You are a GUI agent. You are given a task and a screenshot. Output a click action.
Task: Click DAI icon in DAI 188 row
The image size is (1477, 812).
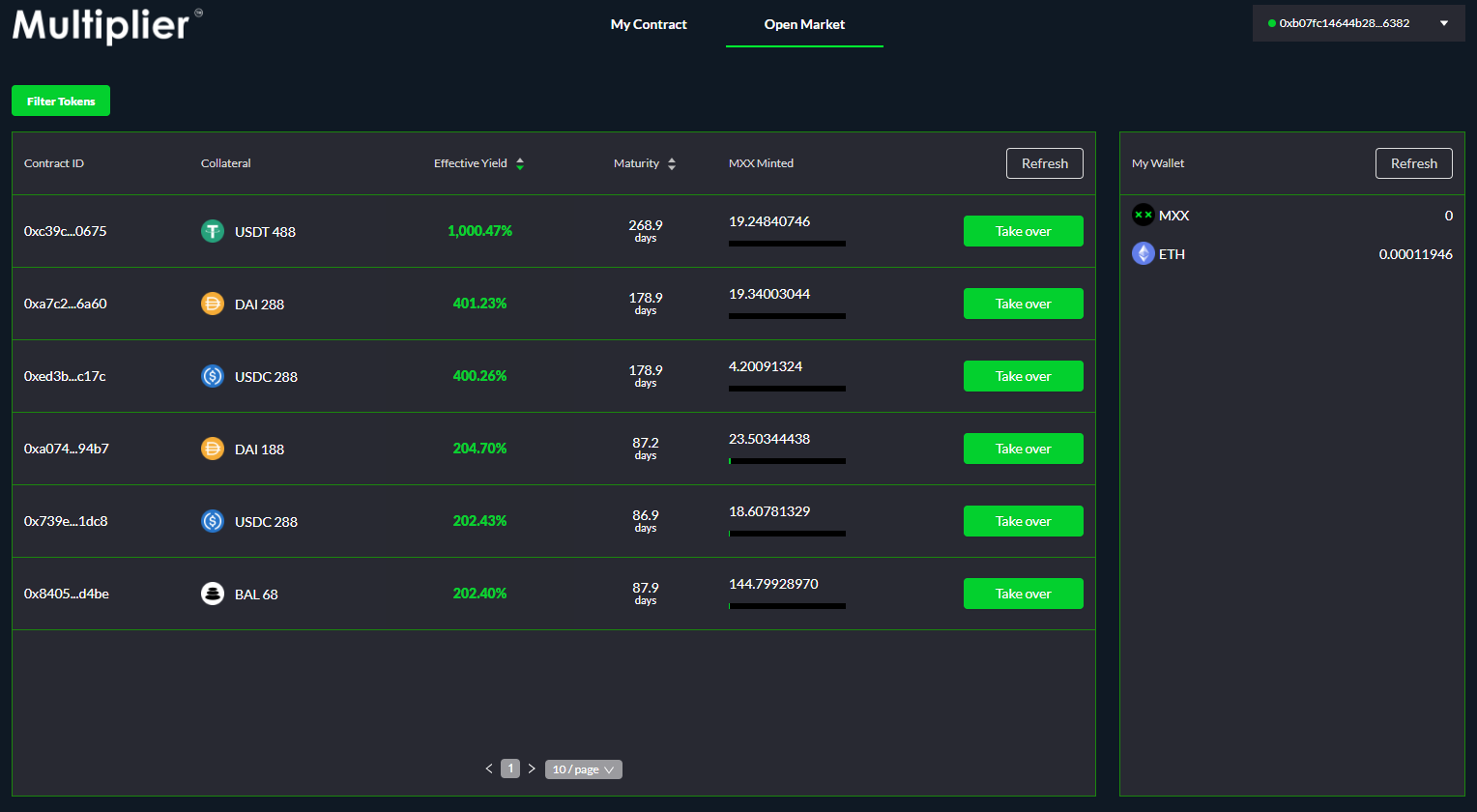coord(213,449)
